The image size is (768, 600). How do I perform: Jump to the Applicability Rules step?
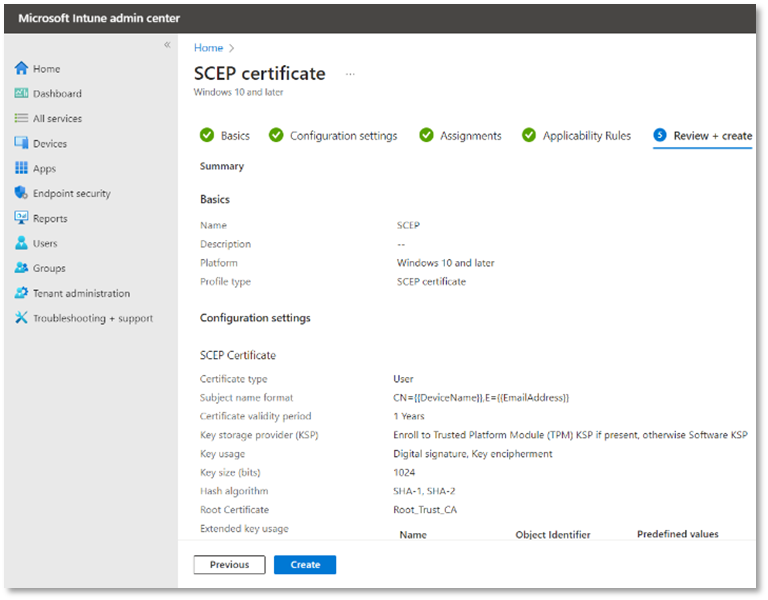coord(586,136)
